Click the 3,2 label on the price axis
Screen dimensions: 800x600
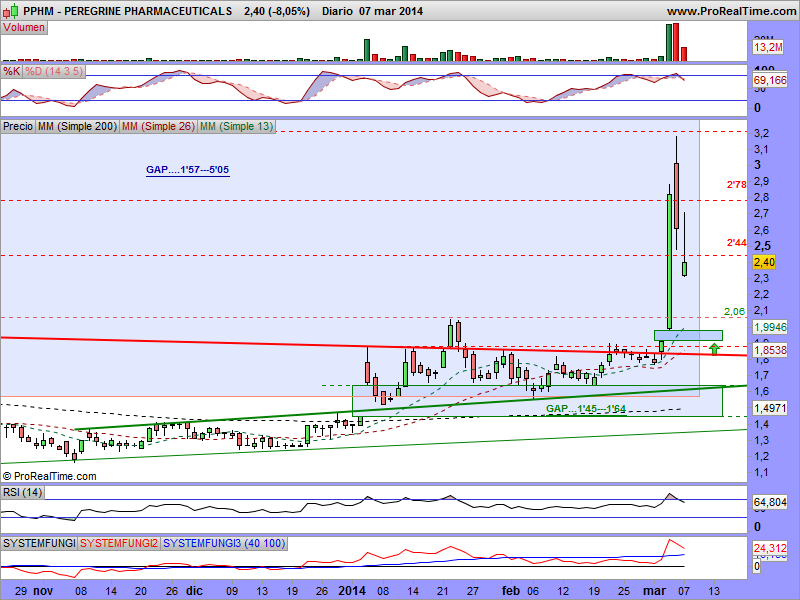pos(762,133)
